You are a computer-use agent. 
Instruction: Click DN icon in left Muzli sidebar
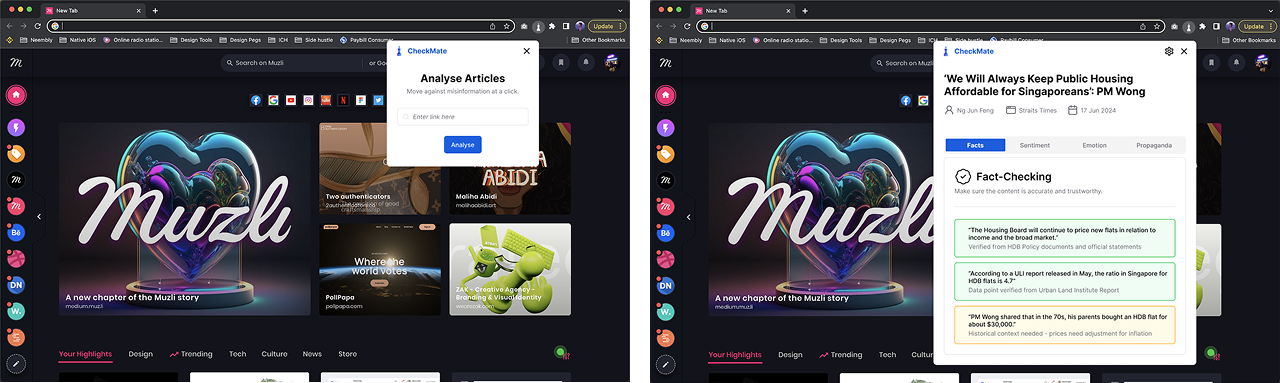pyautogui.click(x=17, y=285)
